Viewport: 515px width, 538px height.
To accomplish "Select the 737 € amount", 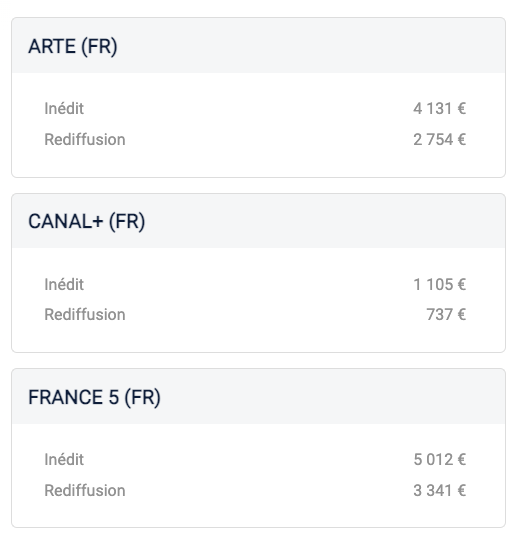I will coord(446,314).
